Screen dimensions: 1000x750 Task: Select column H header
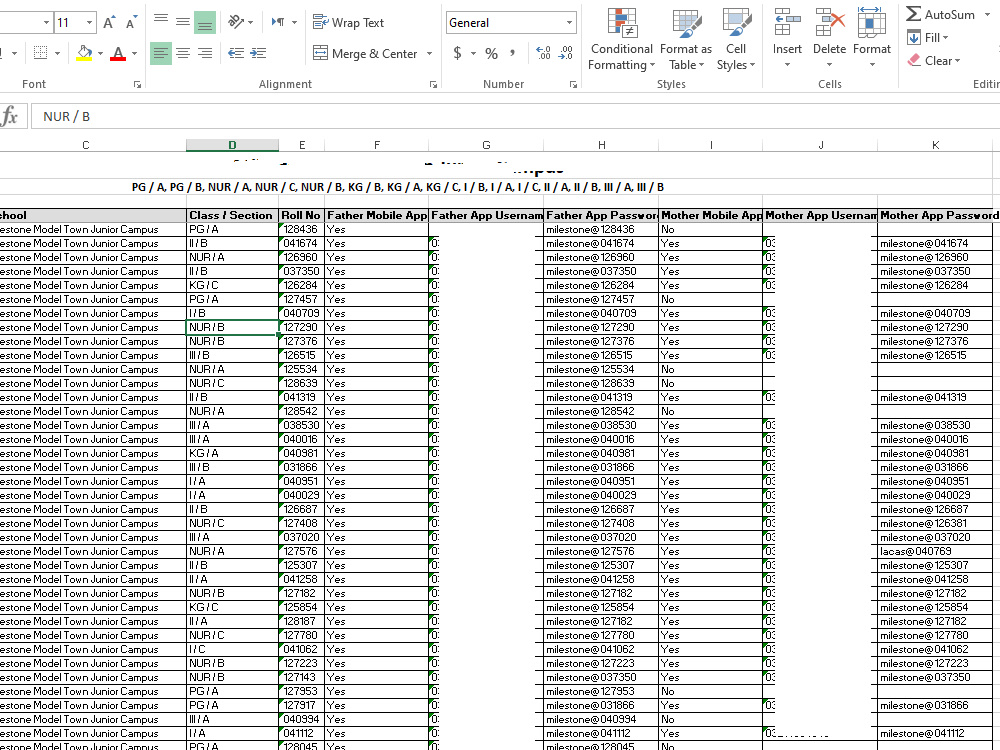[x=601, y=145]
